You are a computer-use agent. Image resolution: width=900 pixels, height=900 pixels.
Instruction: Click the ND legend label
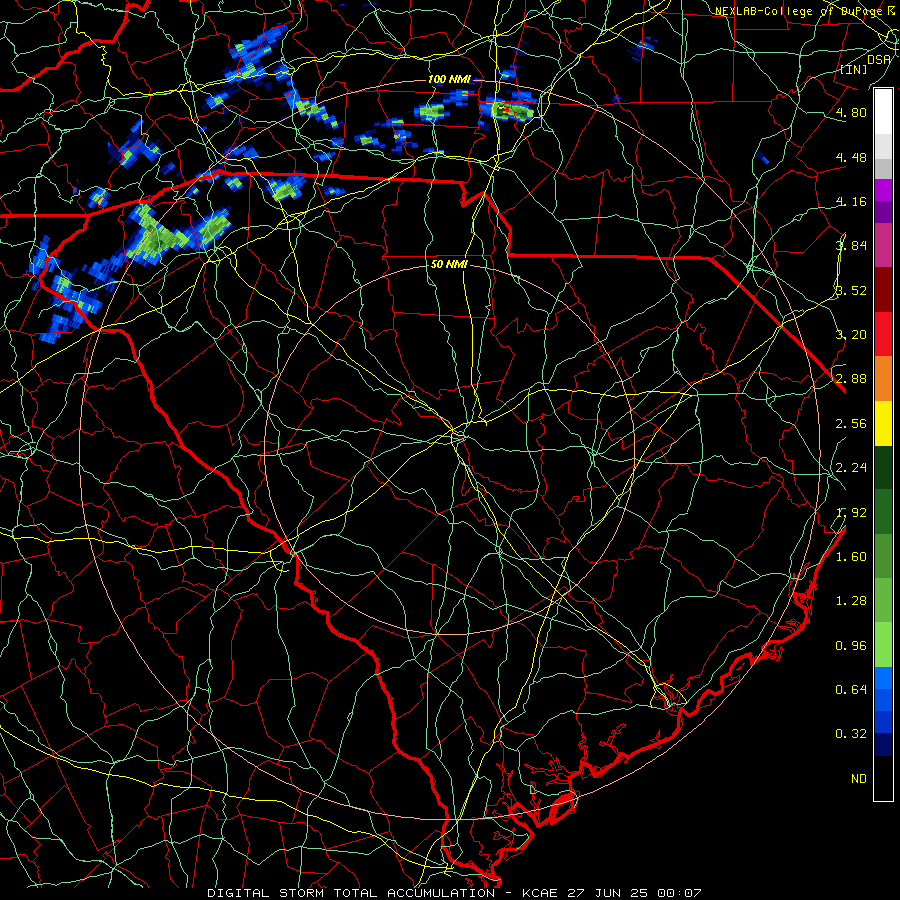pos(859,778)
